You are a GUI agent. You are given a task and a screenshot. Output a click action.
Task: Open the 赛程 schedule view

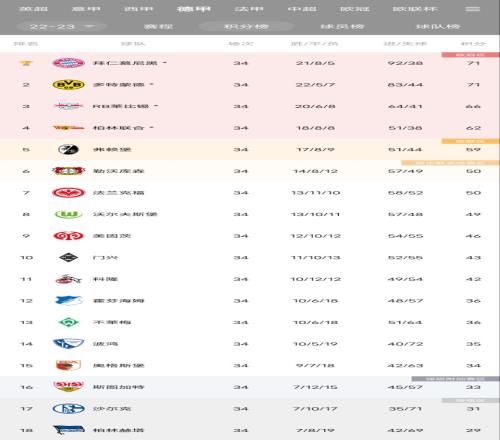pos(158,27)
